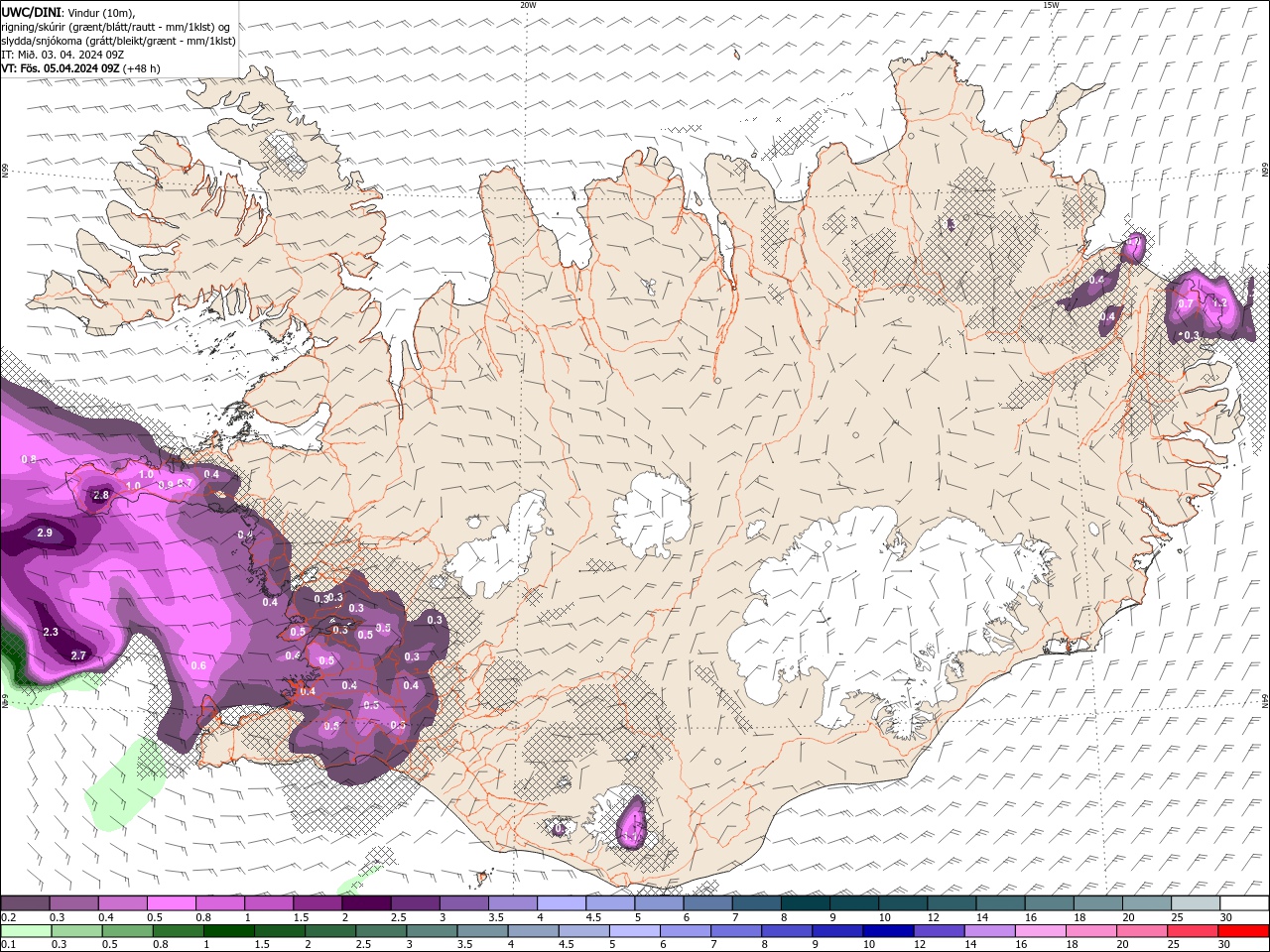
Task: Click the '15W' longitude label
Action: (1052, 5)
